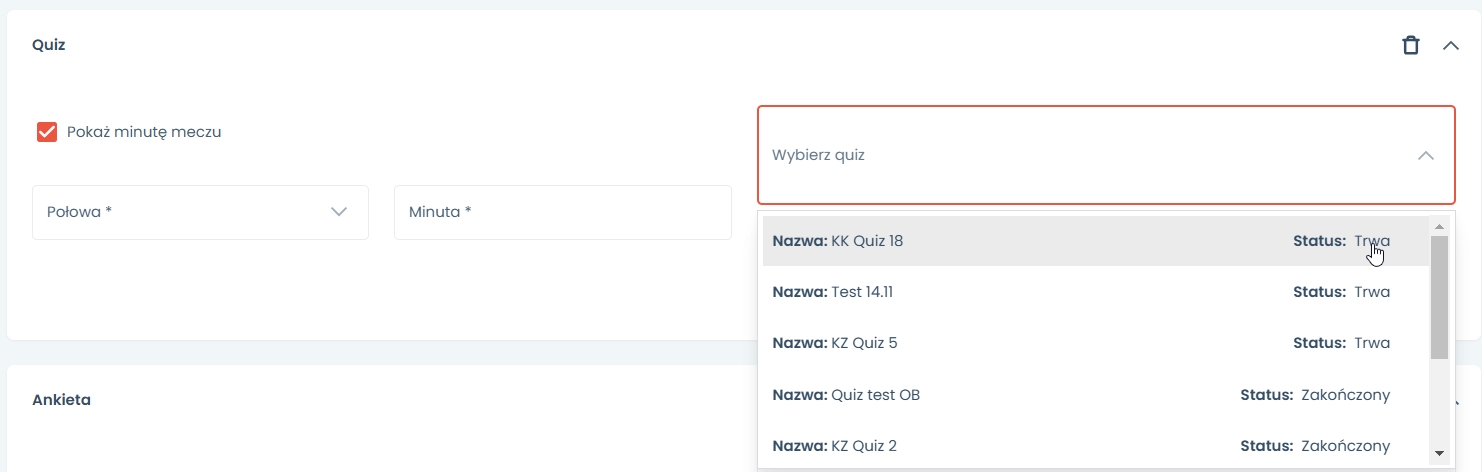Focus the Minuta input field
1482x472 pixels.
click(x=562, y=212)
